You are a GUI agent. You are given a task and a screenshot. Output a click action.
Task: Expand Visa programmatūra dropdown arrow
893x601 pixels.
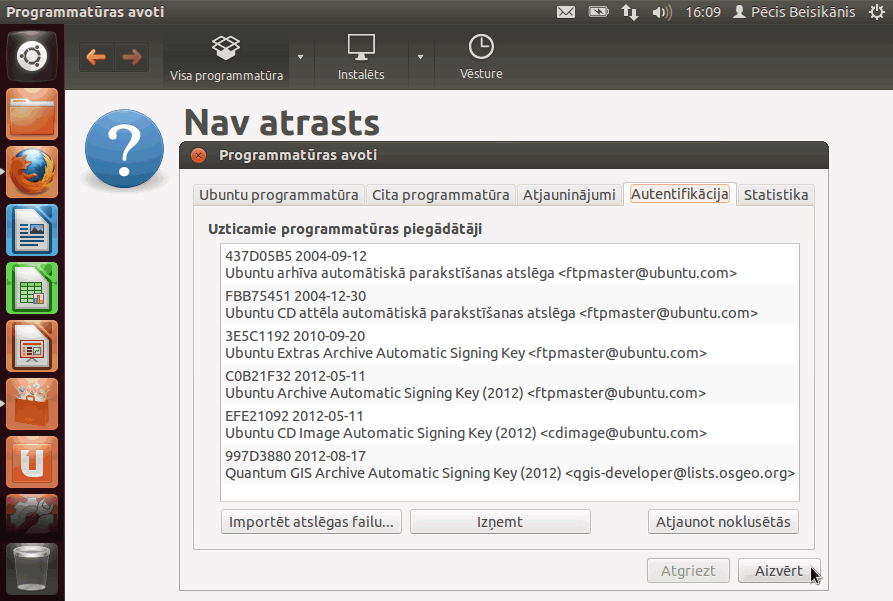(x=301, y=58)
